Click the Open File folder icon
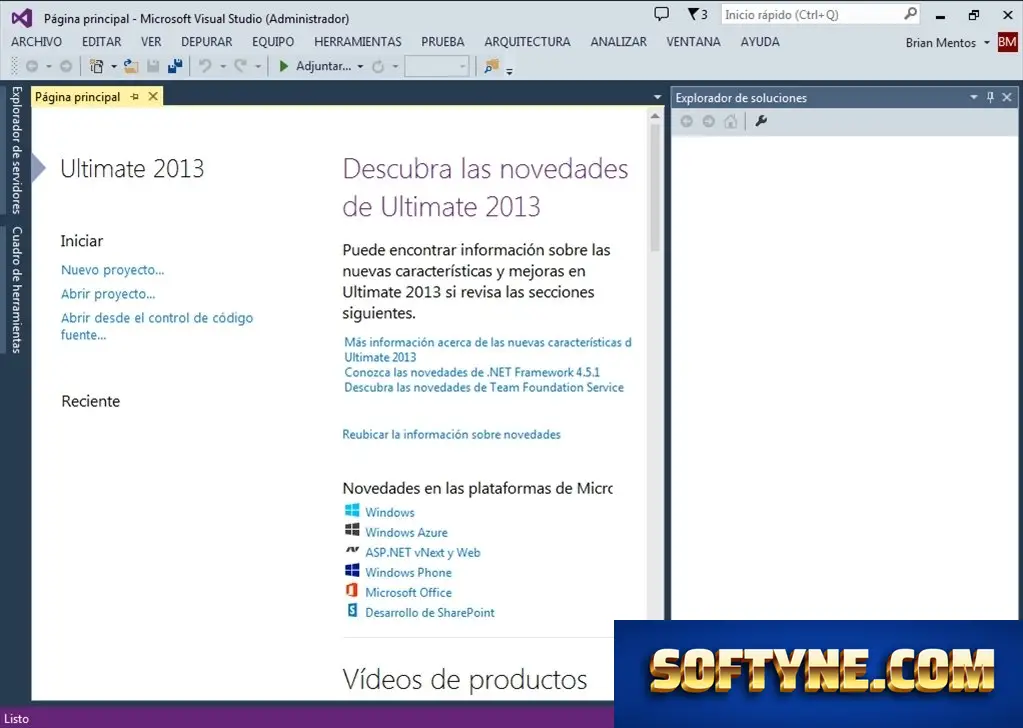This screenshot has height=728, width=1023. [130, 66]
